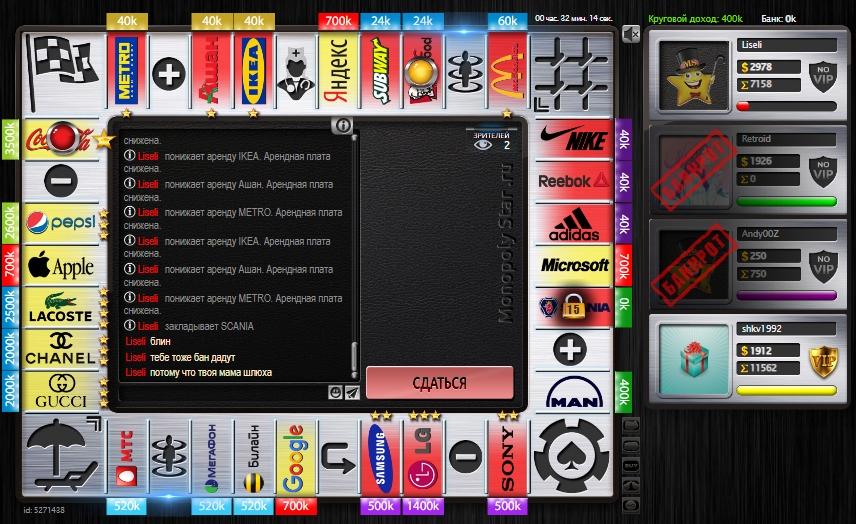Screen dimensions: 856x524
Task: Click the Сдаться surrender button
Action: click(x=439, y=383)
